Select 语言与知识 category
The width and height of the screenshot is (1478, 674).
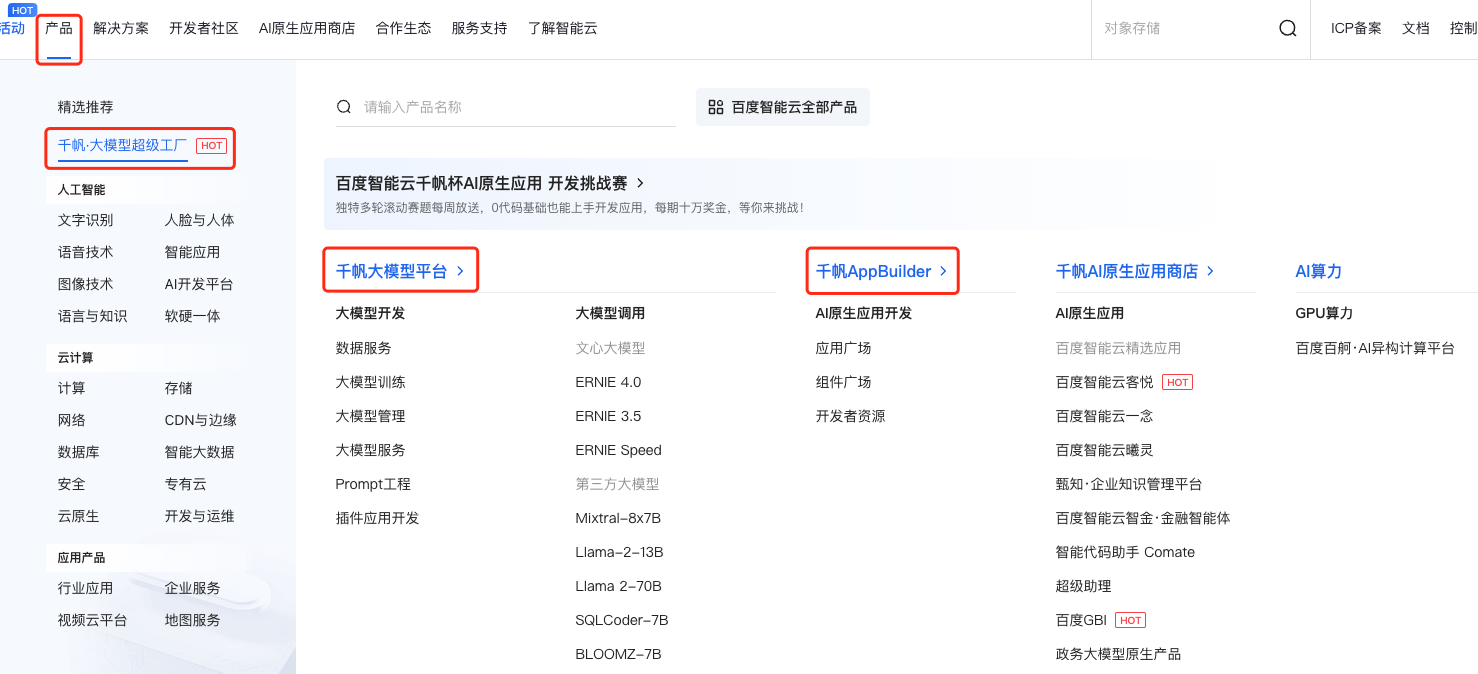(x=93, y=316)
